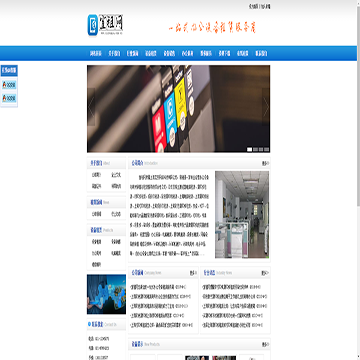Screen dimensions: 360x360
Task: Click the site name logo text image
Action: [x=111, y=25]
